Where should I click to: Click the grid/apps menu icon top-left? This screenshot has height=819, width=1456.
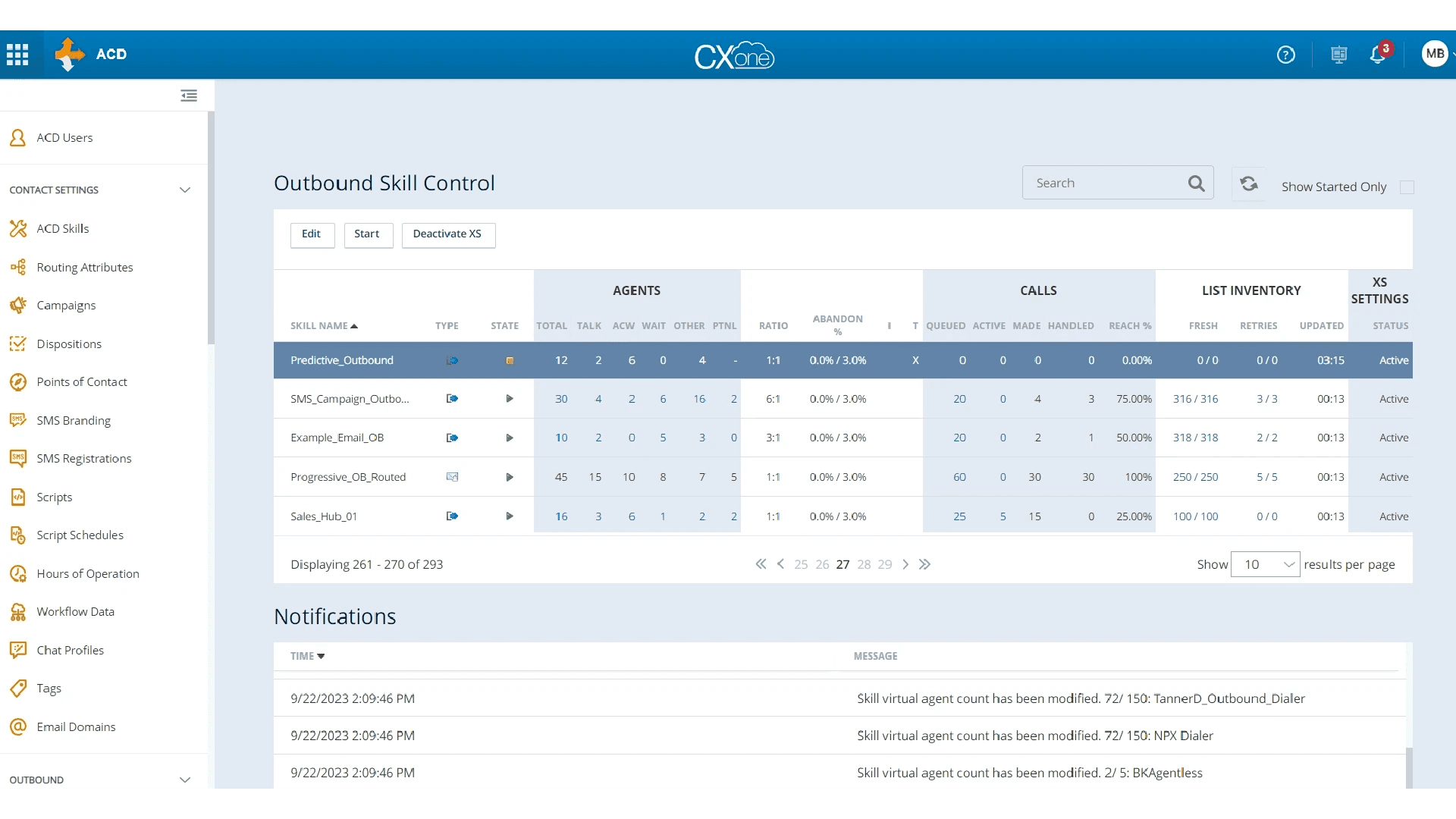coord(18,54)
